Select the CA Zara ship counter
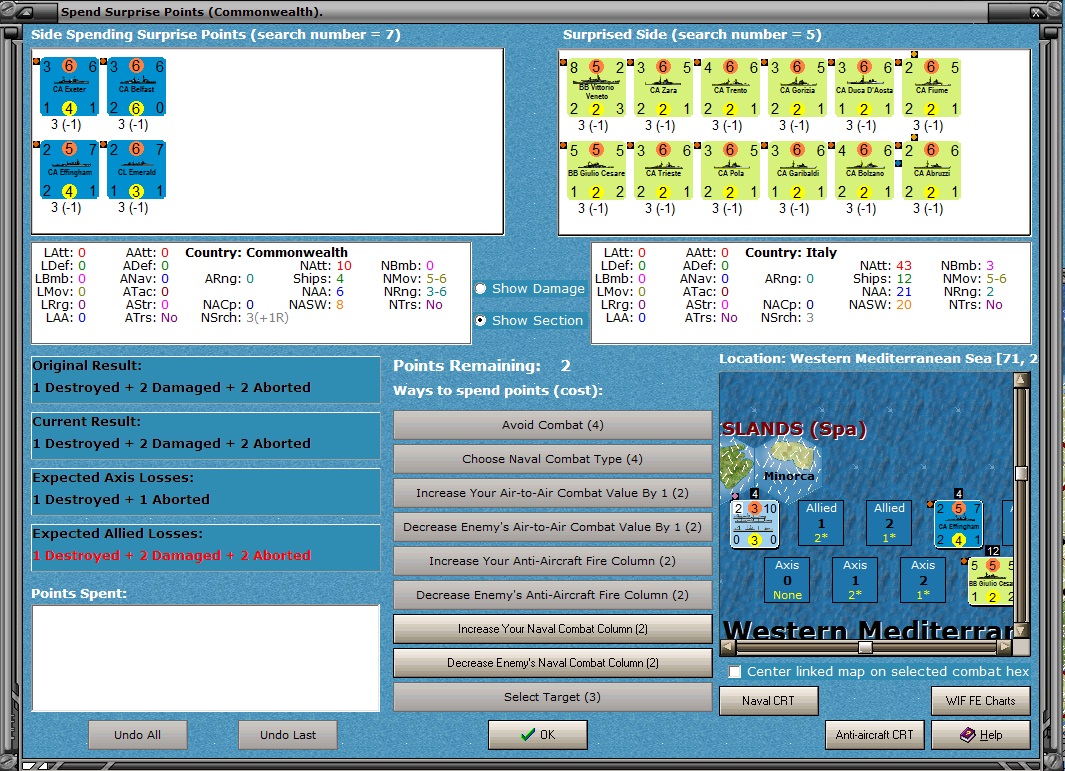 [x=664, y=88]
